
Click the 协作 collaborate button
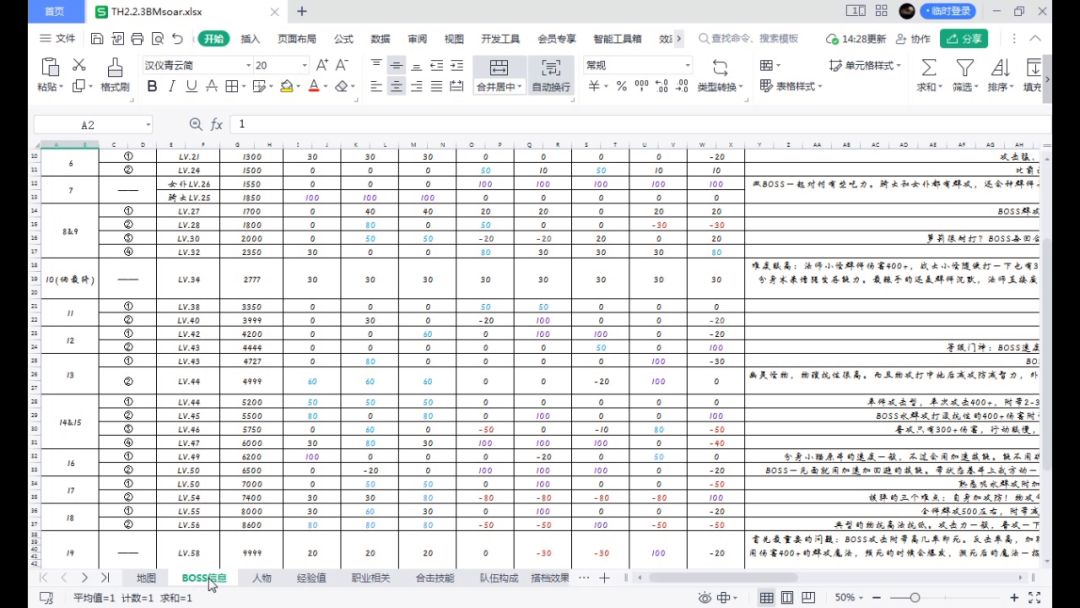(913, 39)
